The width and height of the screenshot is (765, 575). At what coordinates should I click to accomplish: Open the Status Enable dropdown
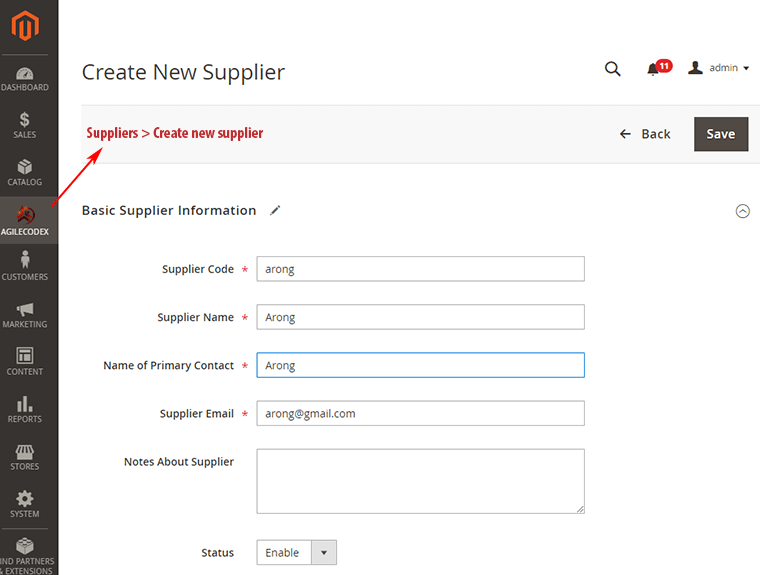[297, 553]
